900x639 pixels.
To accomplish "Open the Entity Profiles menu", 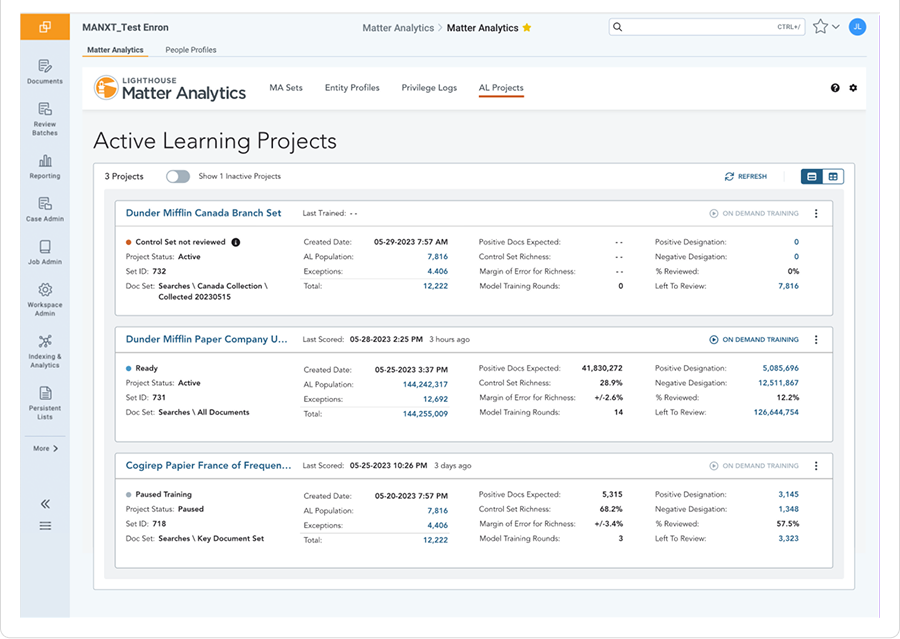I will click(x=352, y=88).
